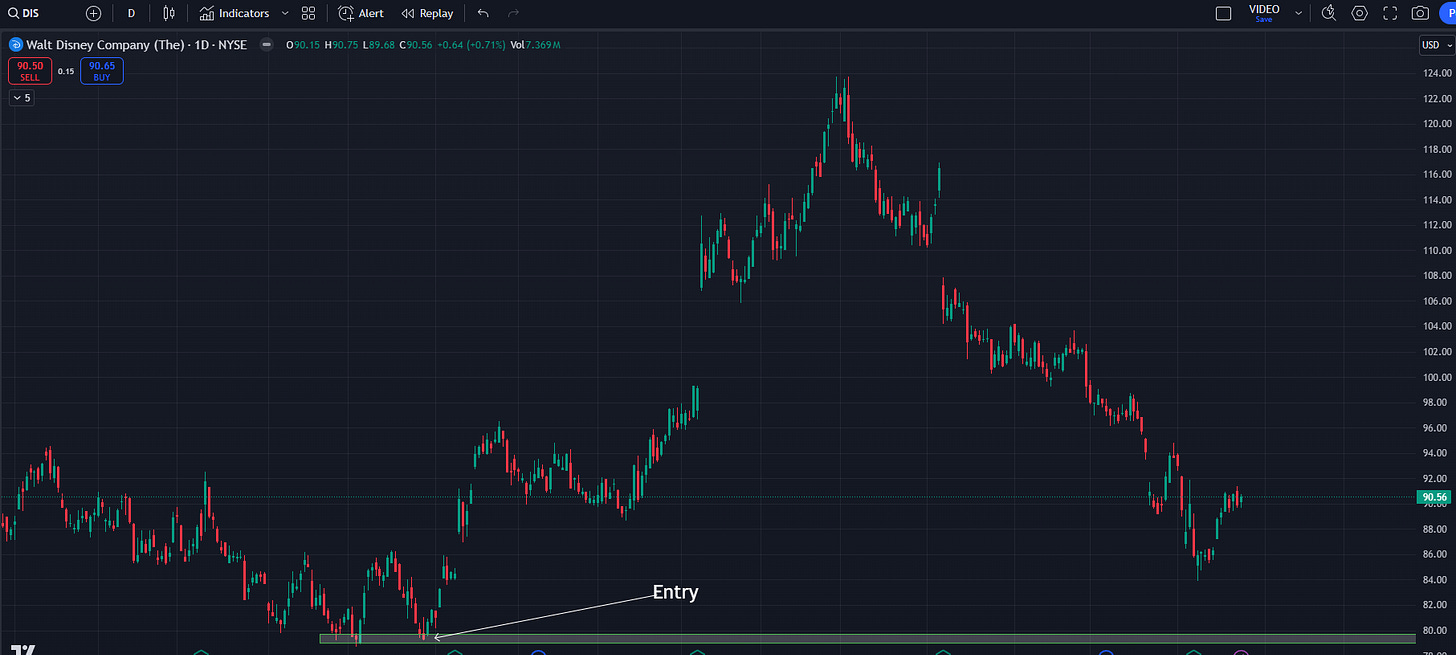This screenshot has height=655, width=1456.
Task: Click the green 90.56 current price label
Action: click(x=1434, y=497)
